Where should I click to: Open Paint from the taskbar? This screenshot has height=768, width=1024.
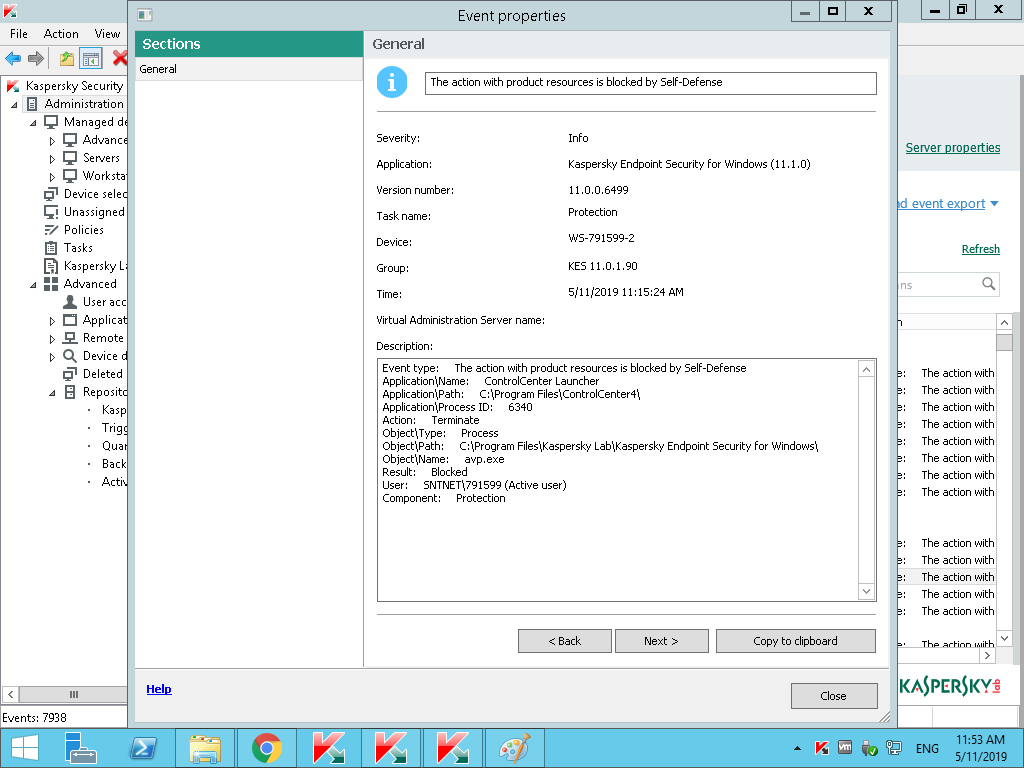coord(514,748)
